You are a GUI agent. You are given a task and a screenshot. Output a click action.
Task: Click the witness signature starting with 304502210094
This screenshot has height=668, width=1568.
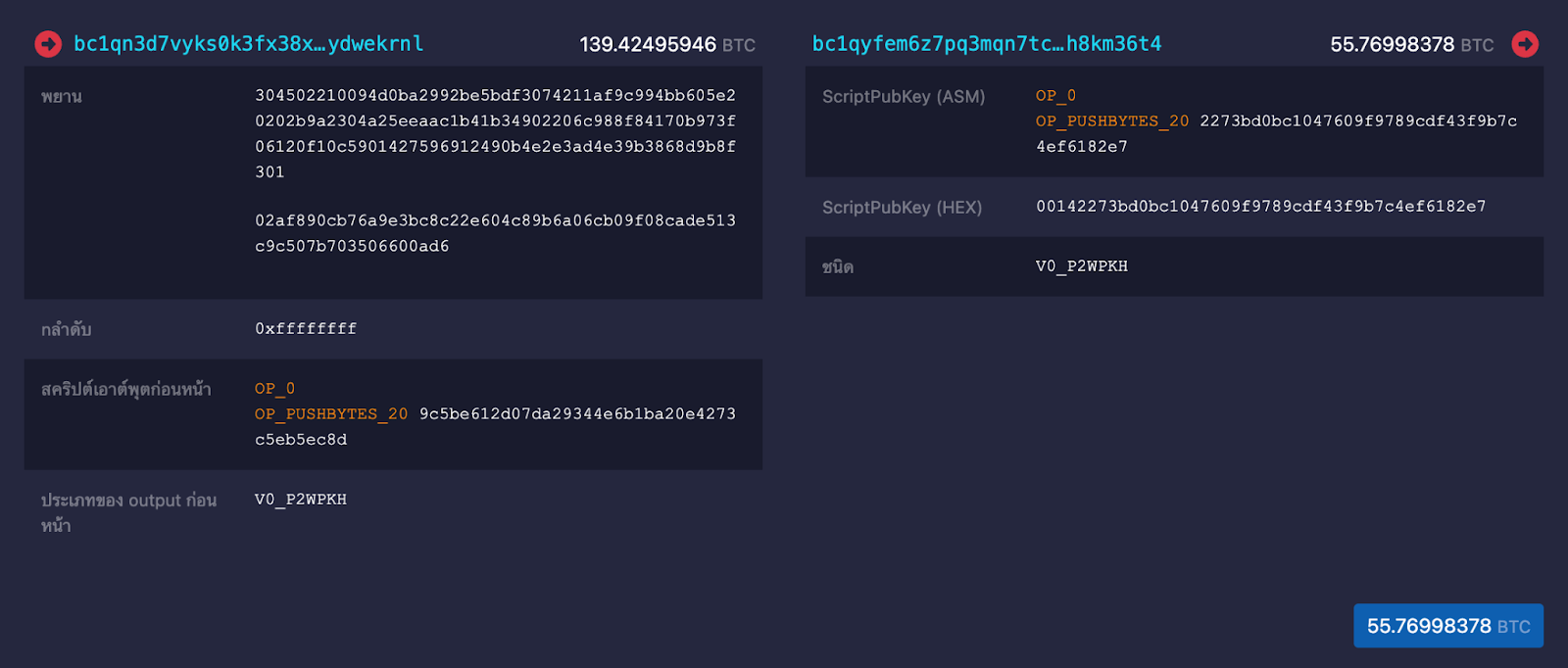495,133
